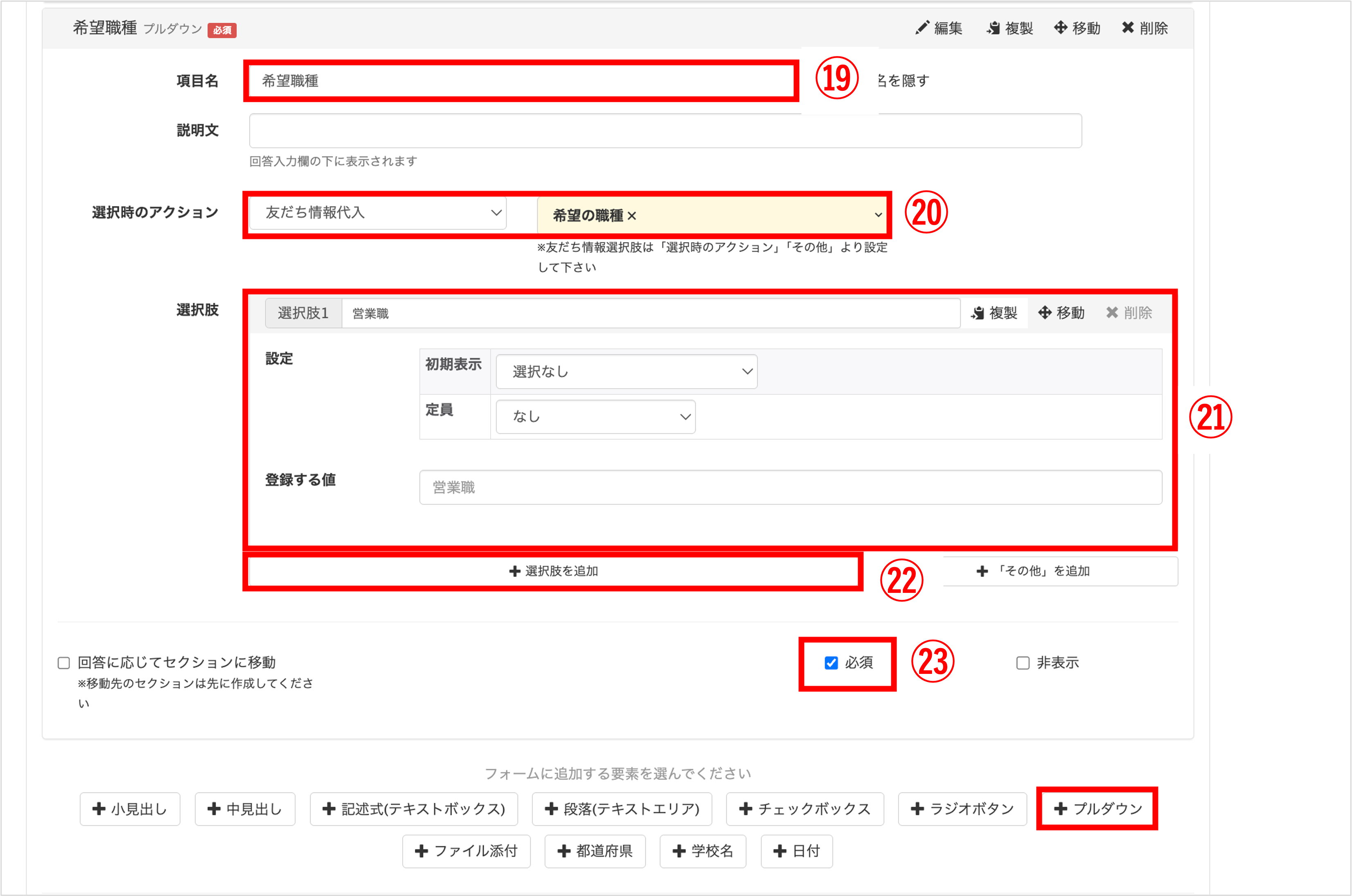Expand the 定員 なし dropdown
Image resolution: width=1352 pixels, height=896 pixels.
(595, 416)
